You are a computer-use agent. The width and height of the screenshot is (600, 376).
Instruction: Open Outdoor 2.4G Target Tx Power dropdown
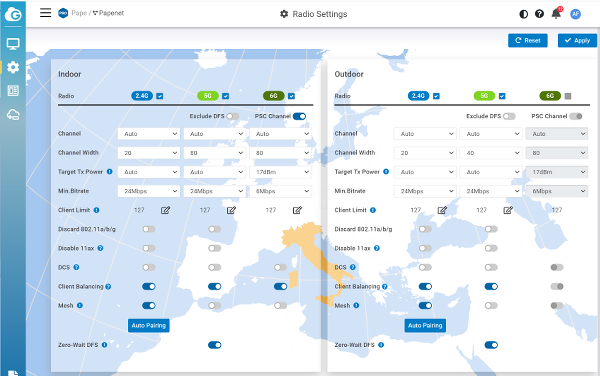pyautogui.click(x=425, y=172)
